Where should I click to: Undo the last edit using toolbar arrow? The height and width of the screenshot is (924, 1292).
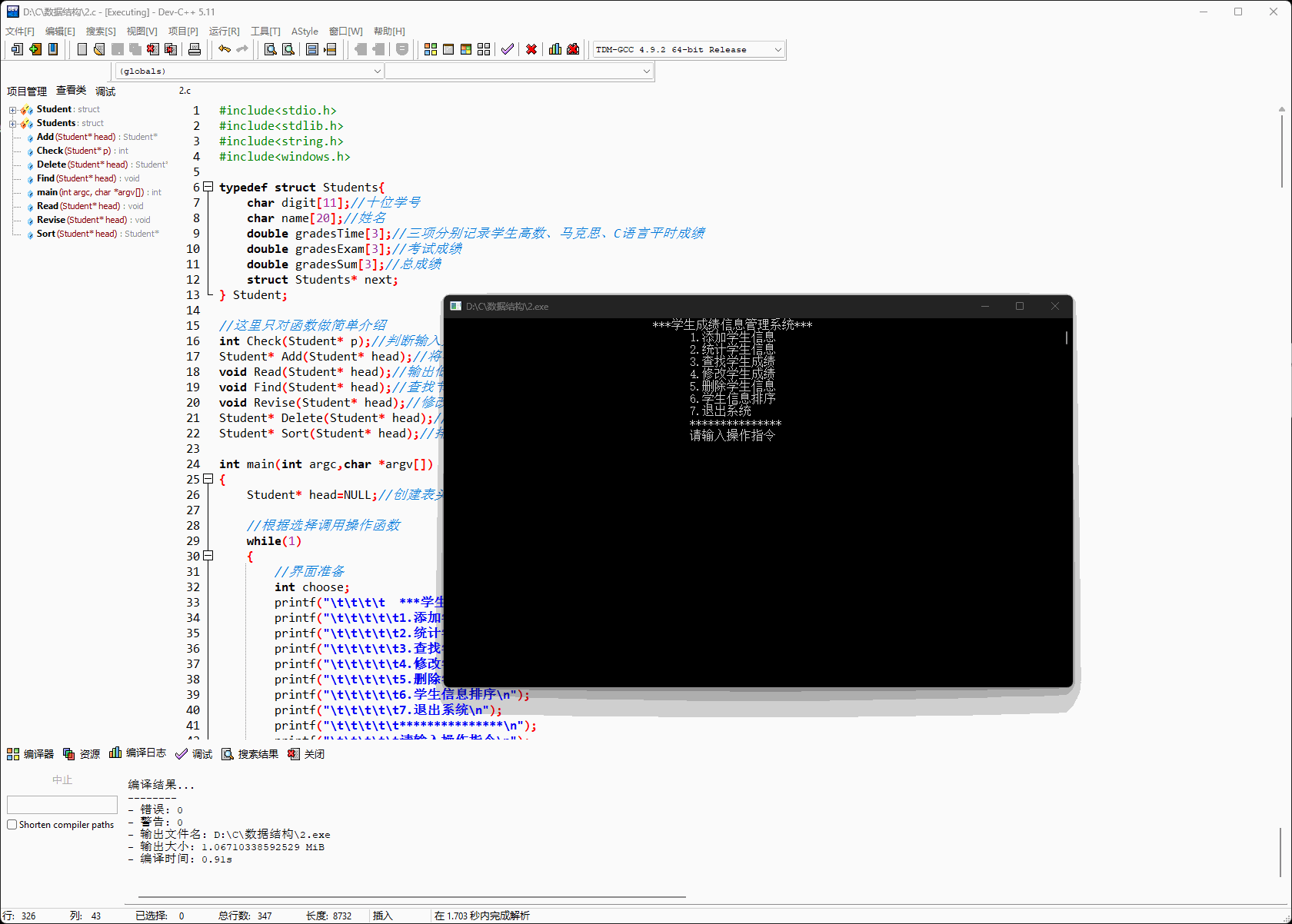tap(225, 49)
